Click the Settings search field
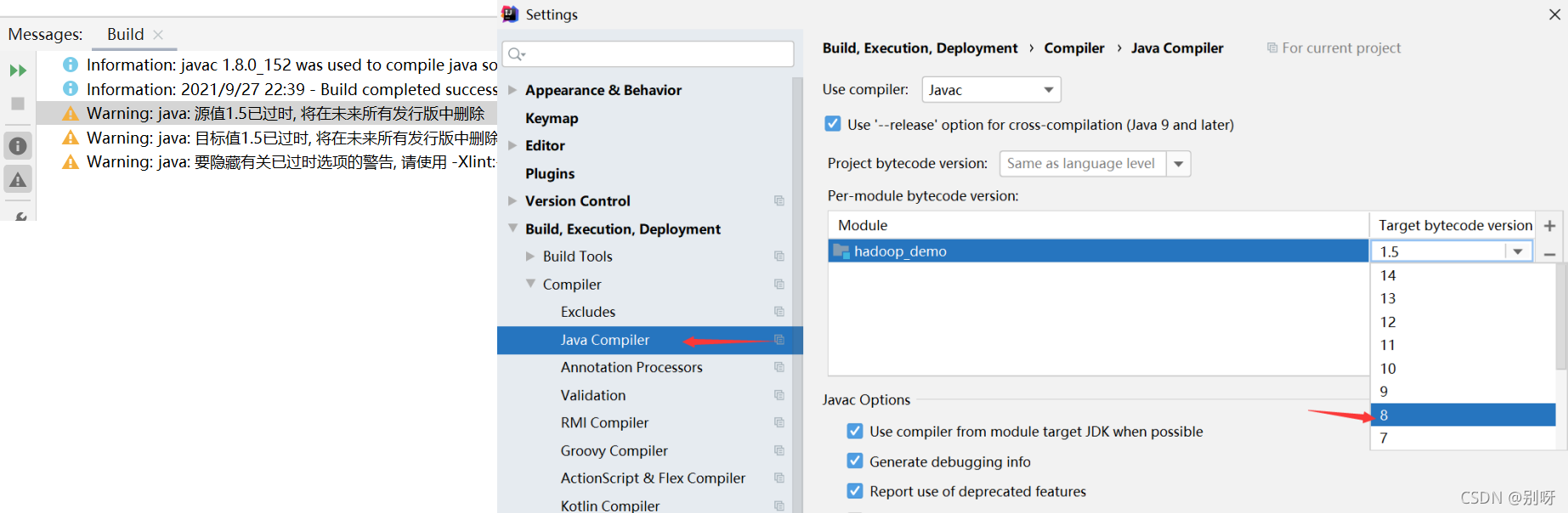The image size is (1568, 513). (648, 54)
